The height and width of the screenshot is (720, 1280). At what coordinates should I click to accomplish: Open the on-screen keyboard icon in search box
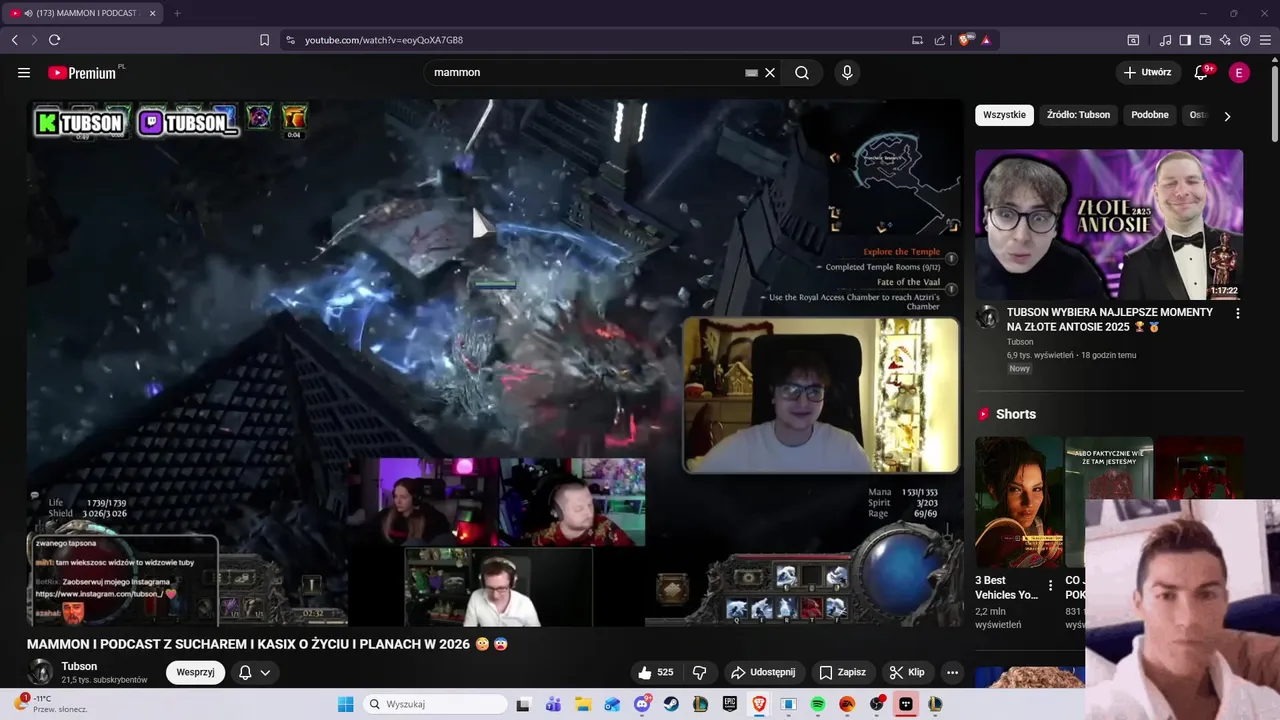(751, 72)
